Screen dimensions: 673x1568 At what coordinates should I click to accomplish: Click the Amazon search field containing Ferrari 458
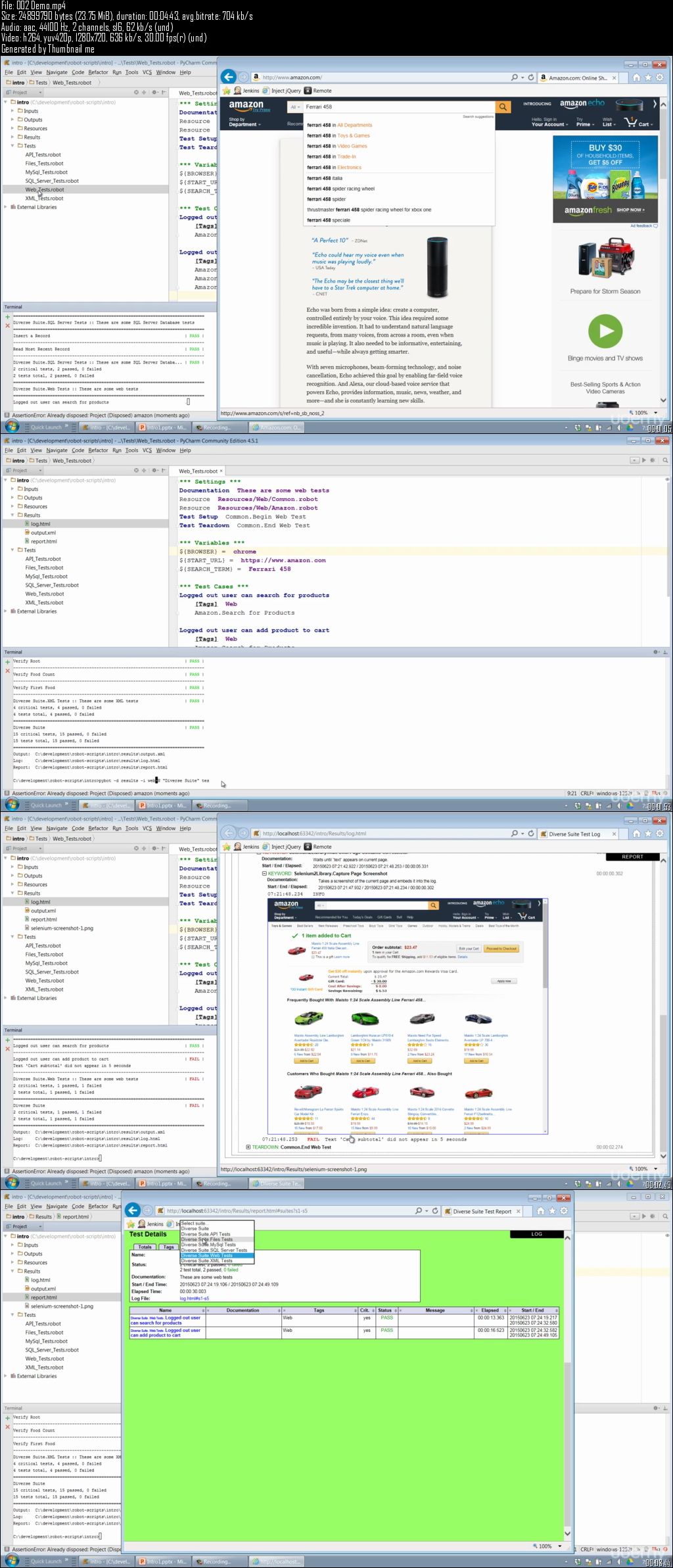(399, 107)
